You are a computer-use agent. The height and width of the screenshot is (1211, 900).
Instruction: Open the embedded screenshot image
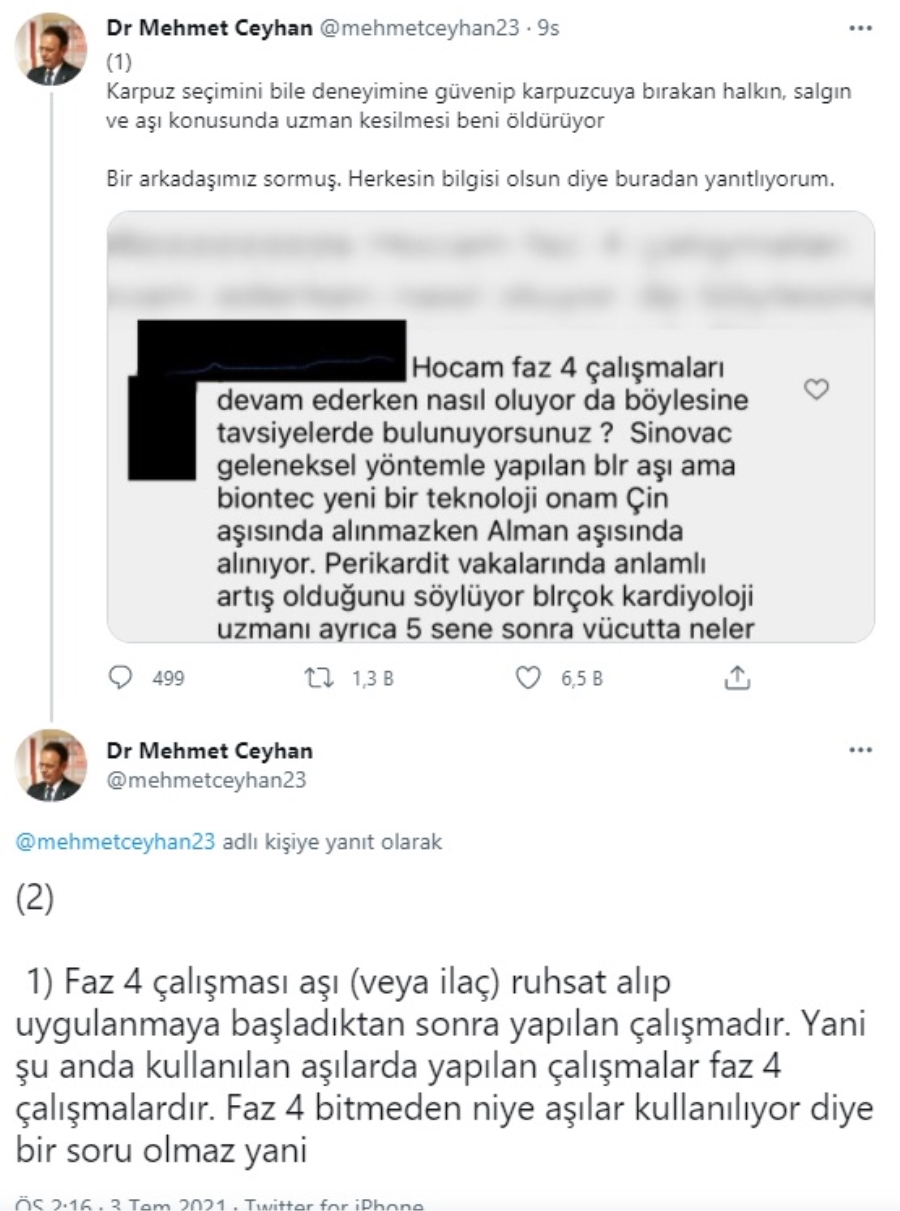point(490,426)
